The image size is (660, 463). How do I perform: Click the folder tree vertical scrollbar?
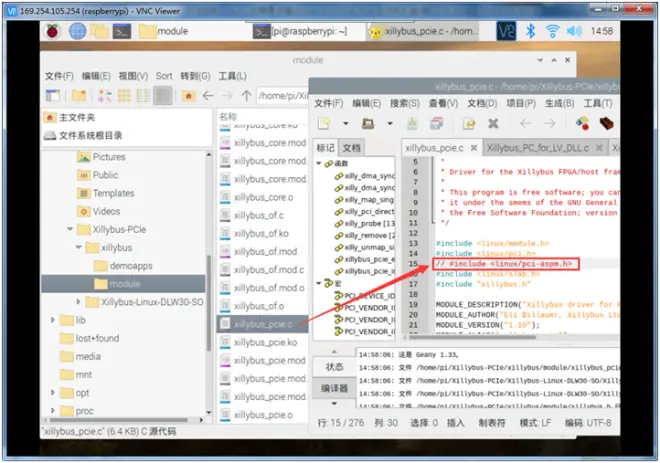click(208, 303)
